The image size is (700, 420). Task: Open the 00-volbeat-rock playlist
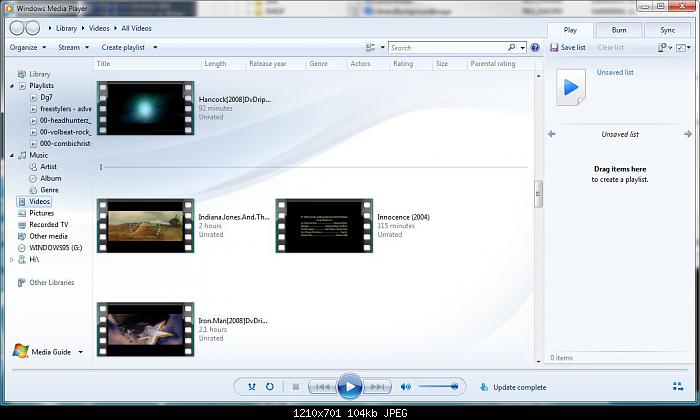65,132
